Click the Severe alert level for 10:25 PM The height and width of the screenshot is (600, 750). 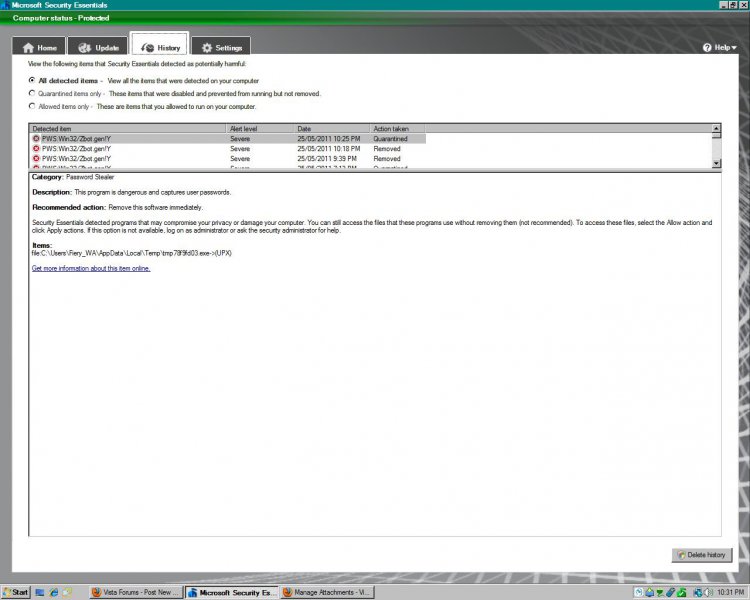pos(240,138)
